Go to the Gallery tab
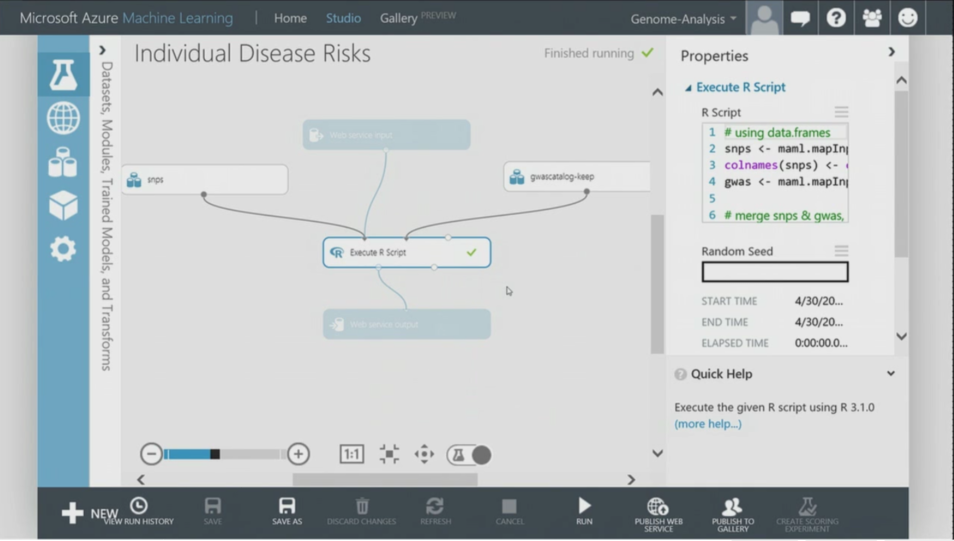This screenshot has width=954, height=541. 399,18
